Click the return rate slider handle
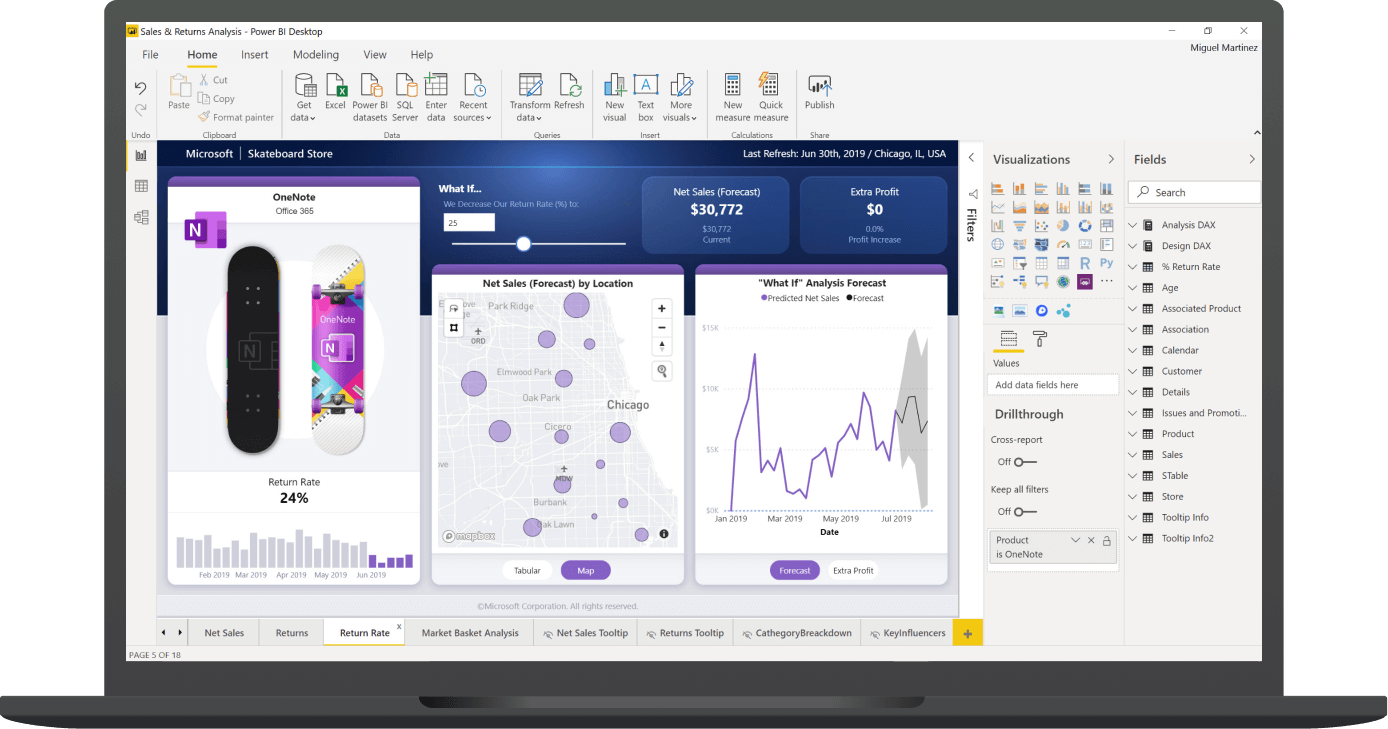Image resolution: width=1388 pixels, height=729 pixels. (523, 243)
